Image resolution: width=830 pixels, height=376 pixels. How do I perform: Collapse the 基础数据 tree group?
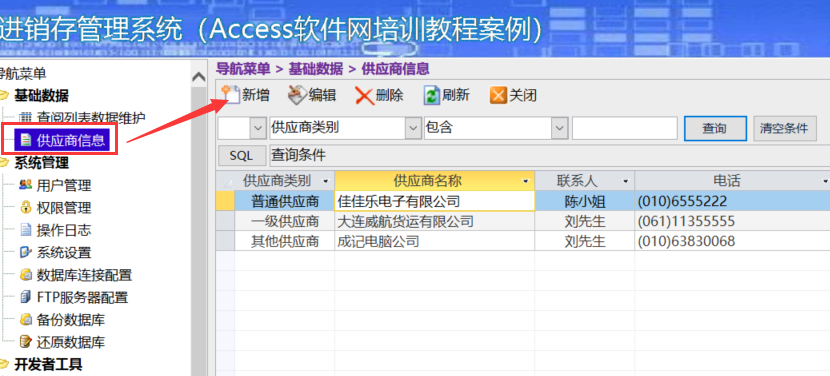[x=41, y=96]
